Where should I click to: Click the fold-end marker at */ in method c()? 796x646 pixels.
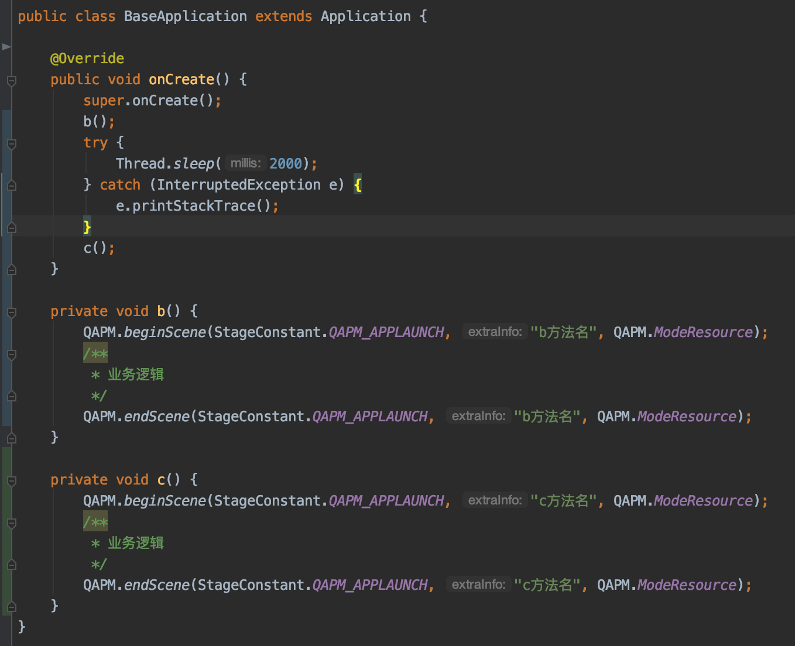(11, 564)
